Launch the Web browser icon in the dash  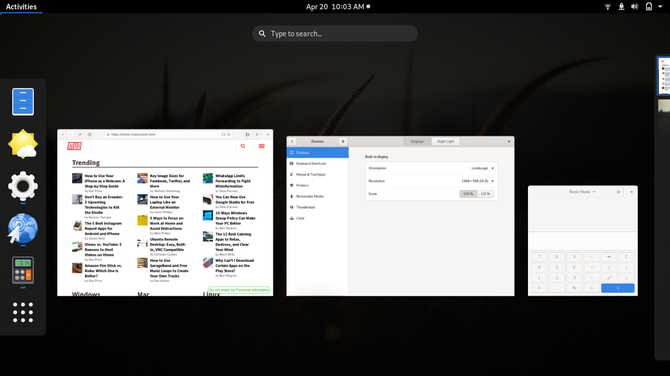click(23, 228)
